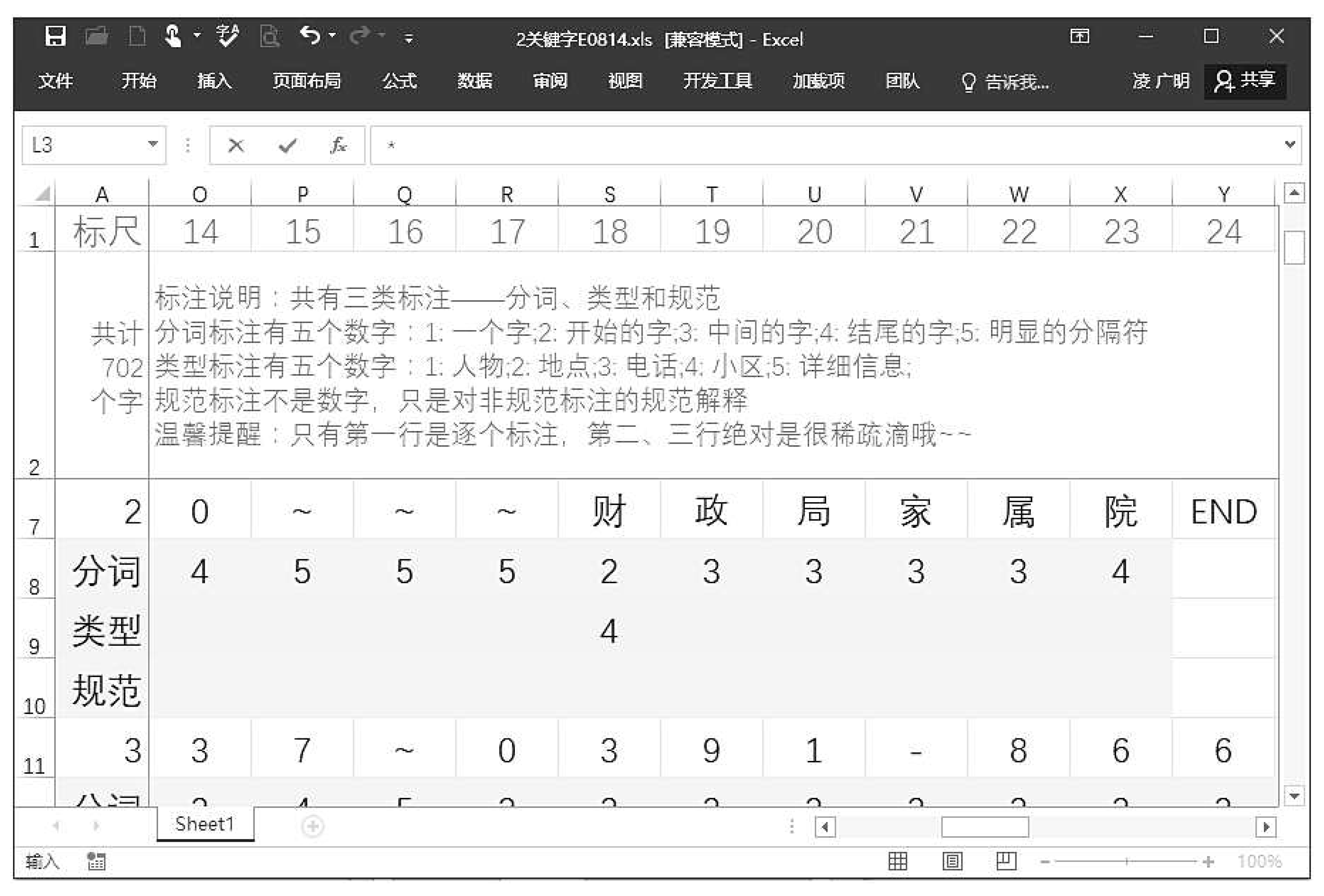The height and width of the screenshot is (896, 1324).
Task: Add a new sheet with plus icon
Action: (313, 826)
